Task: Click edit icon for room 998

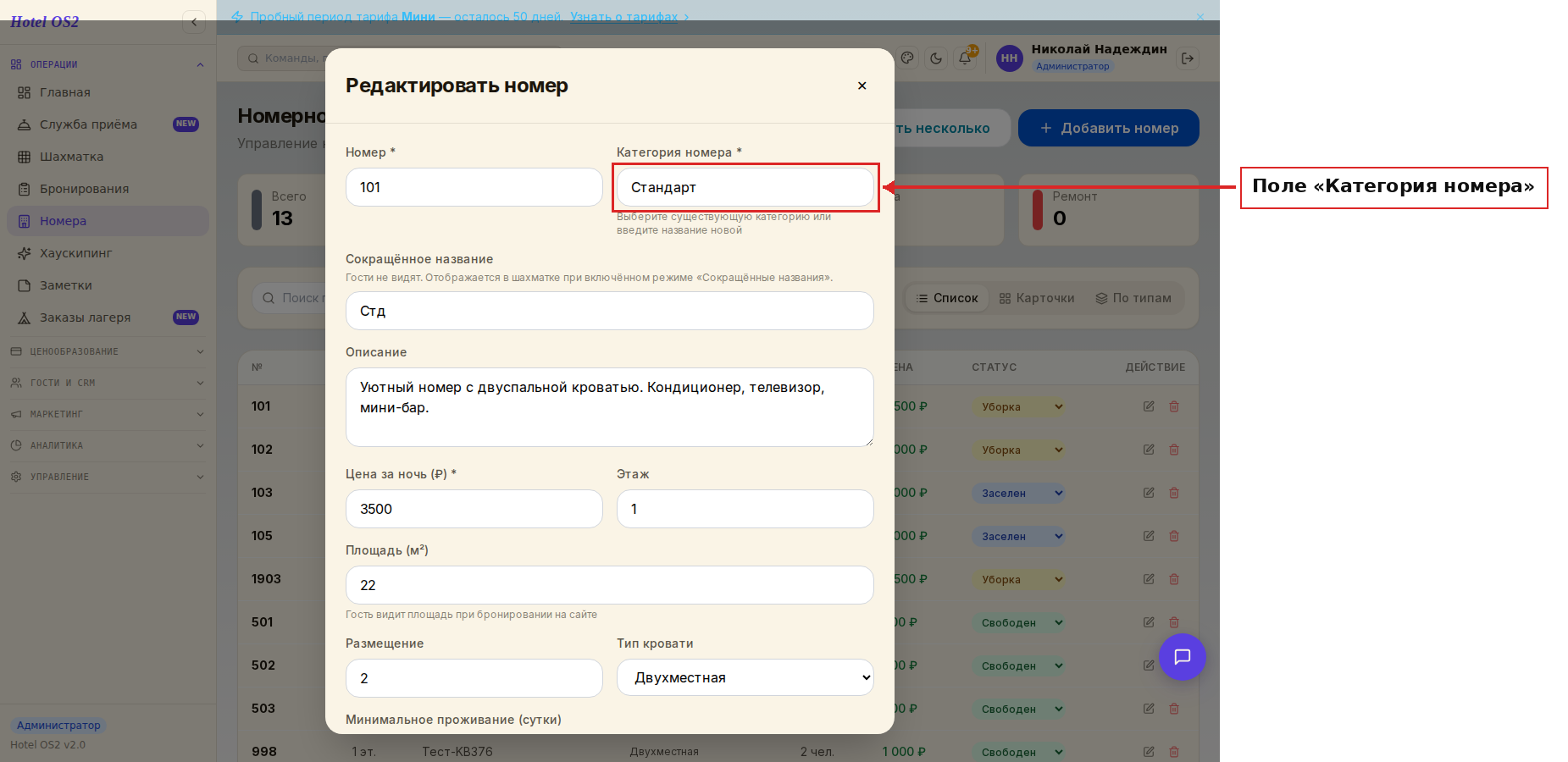Action: tap(1149, 752)
